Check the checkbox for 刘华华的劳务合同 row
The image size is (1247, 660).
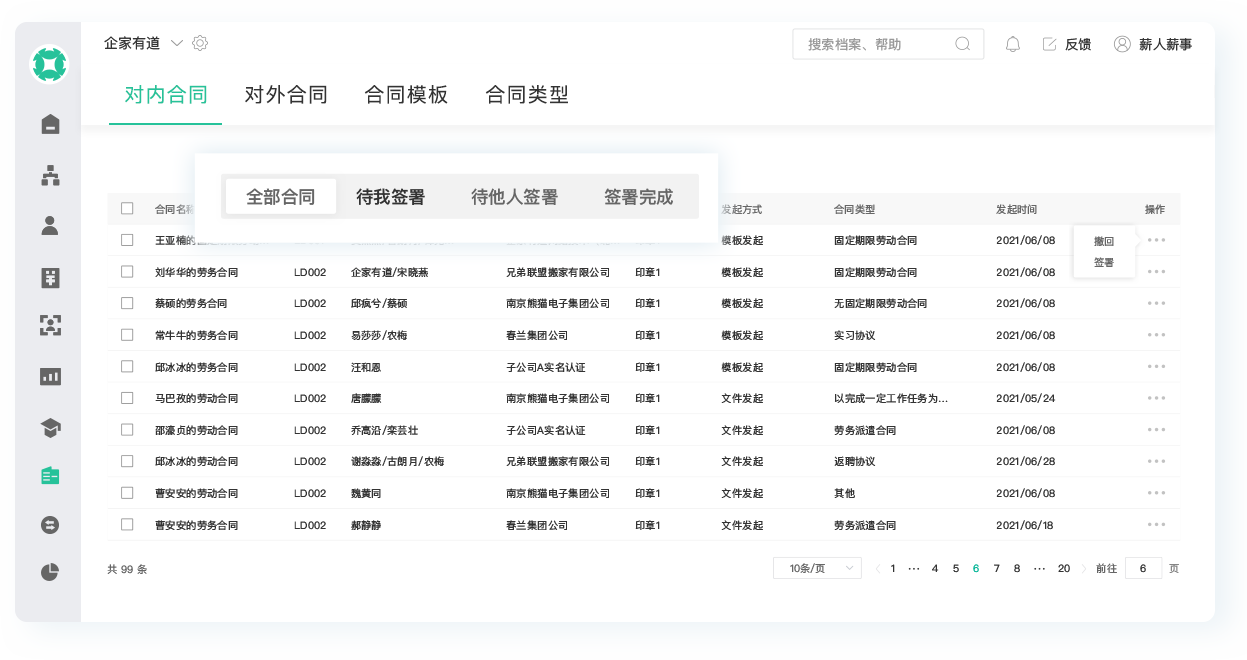[127, 271]
